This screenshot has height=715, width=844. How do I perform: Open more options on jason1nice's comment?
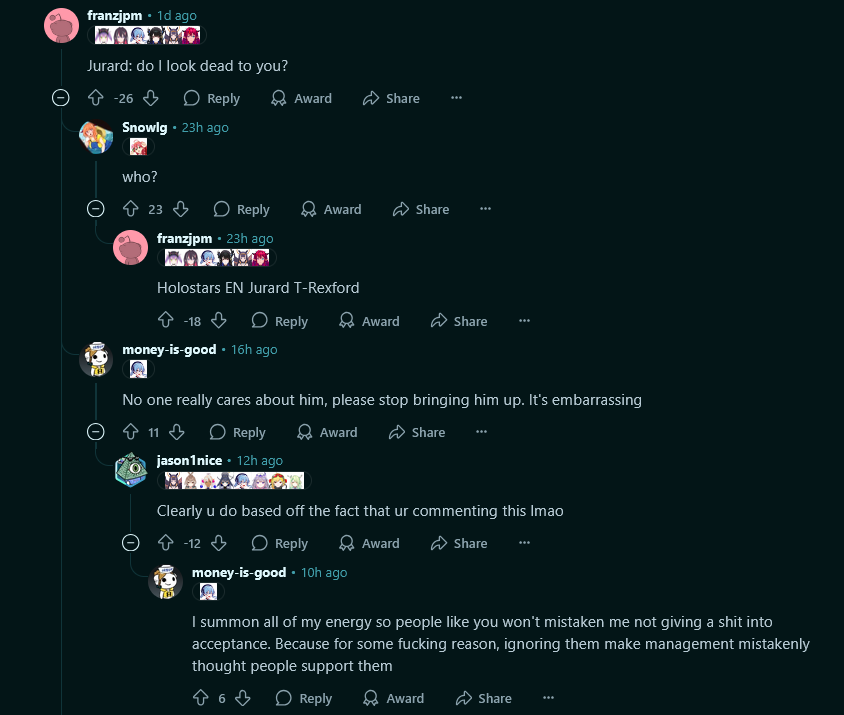pos(524,543)
